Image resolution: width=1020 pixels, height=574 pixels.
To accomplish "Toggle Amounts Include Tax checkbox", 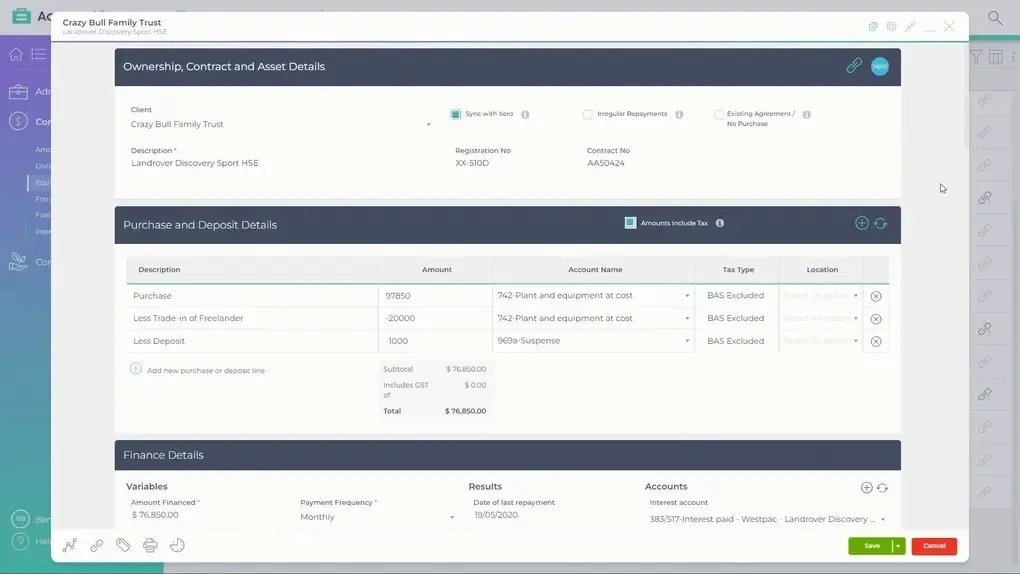I will tap(630, 223).
